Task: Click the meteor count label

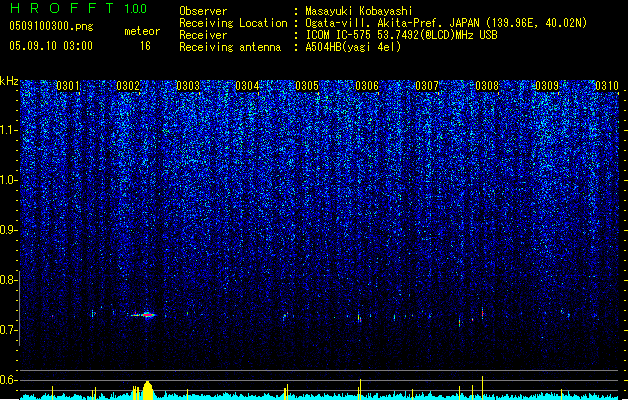Action: [x=142, y=31]
